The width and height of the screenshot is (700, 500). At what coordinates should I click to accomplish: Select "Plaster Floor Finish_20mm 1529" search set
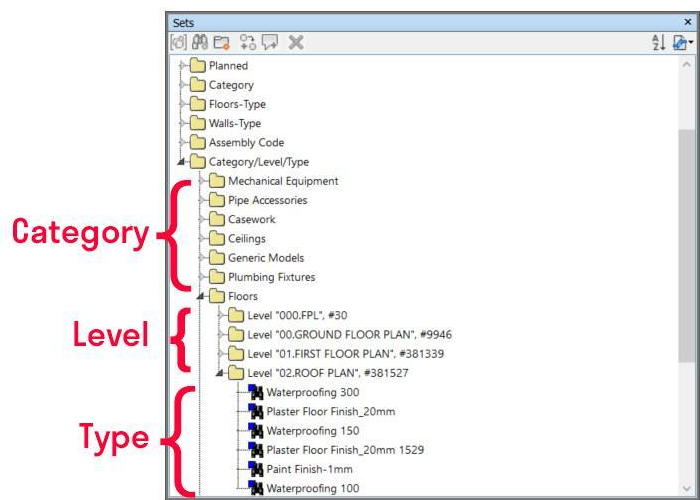[345, 450]
